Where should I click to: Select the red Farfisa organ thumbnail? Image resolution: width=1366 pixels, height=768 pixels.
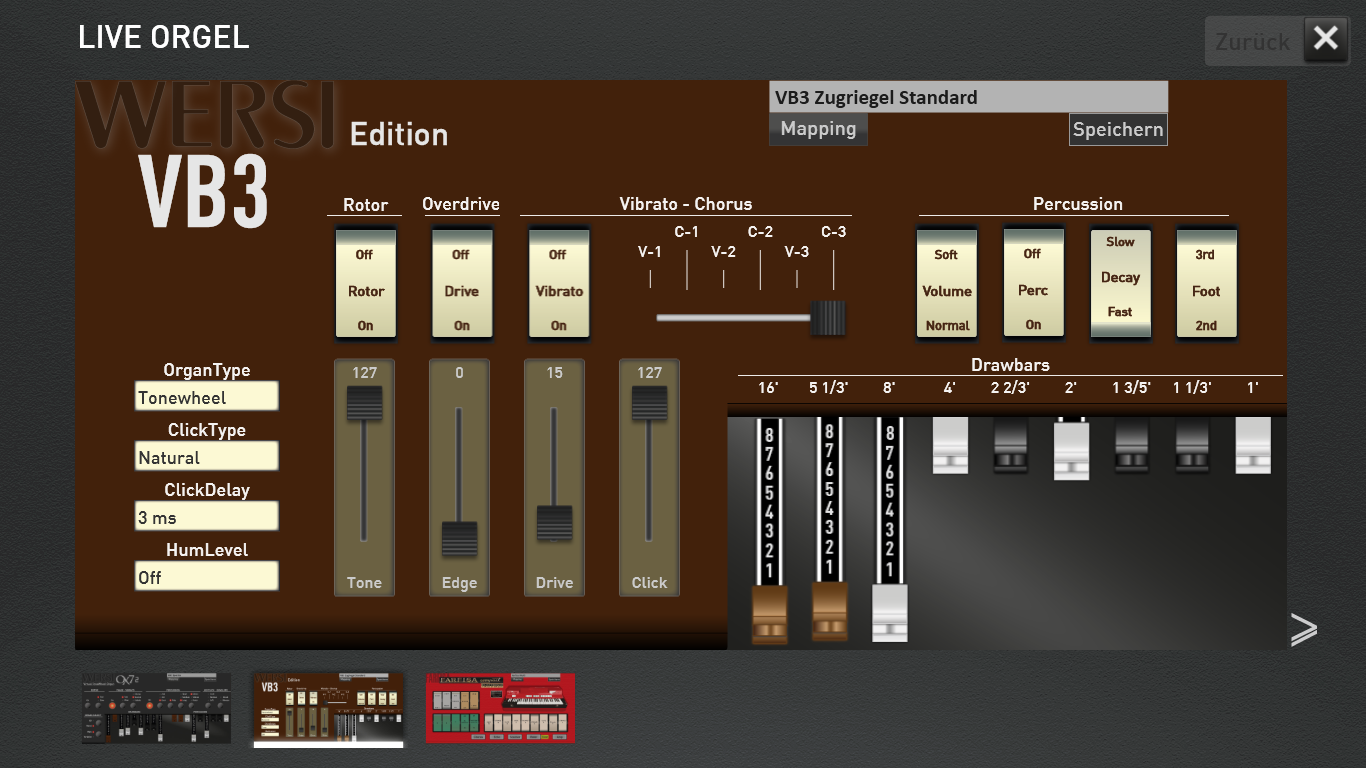(x=501, y=708)
